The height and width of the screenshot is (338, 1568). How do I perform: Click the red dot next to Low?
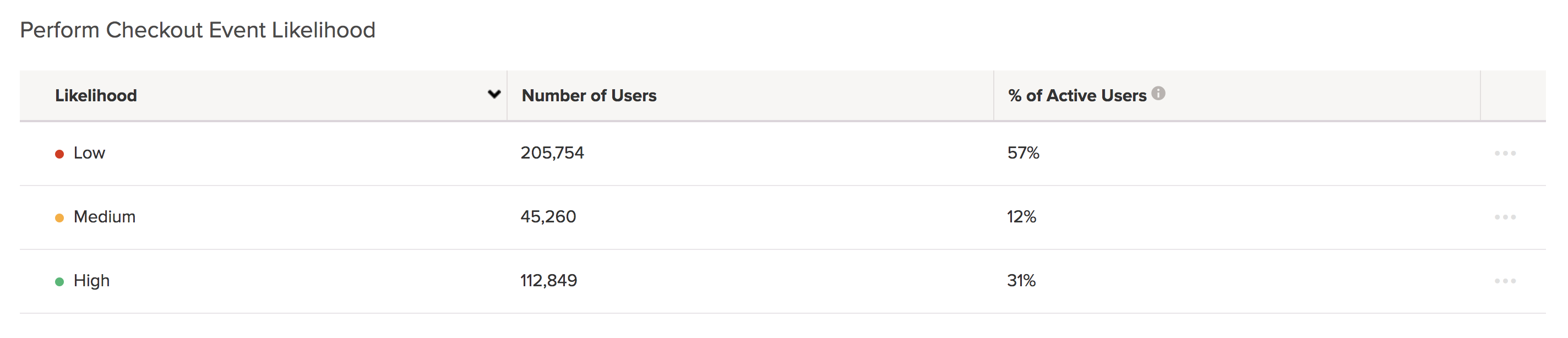59,154
